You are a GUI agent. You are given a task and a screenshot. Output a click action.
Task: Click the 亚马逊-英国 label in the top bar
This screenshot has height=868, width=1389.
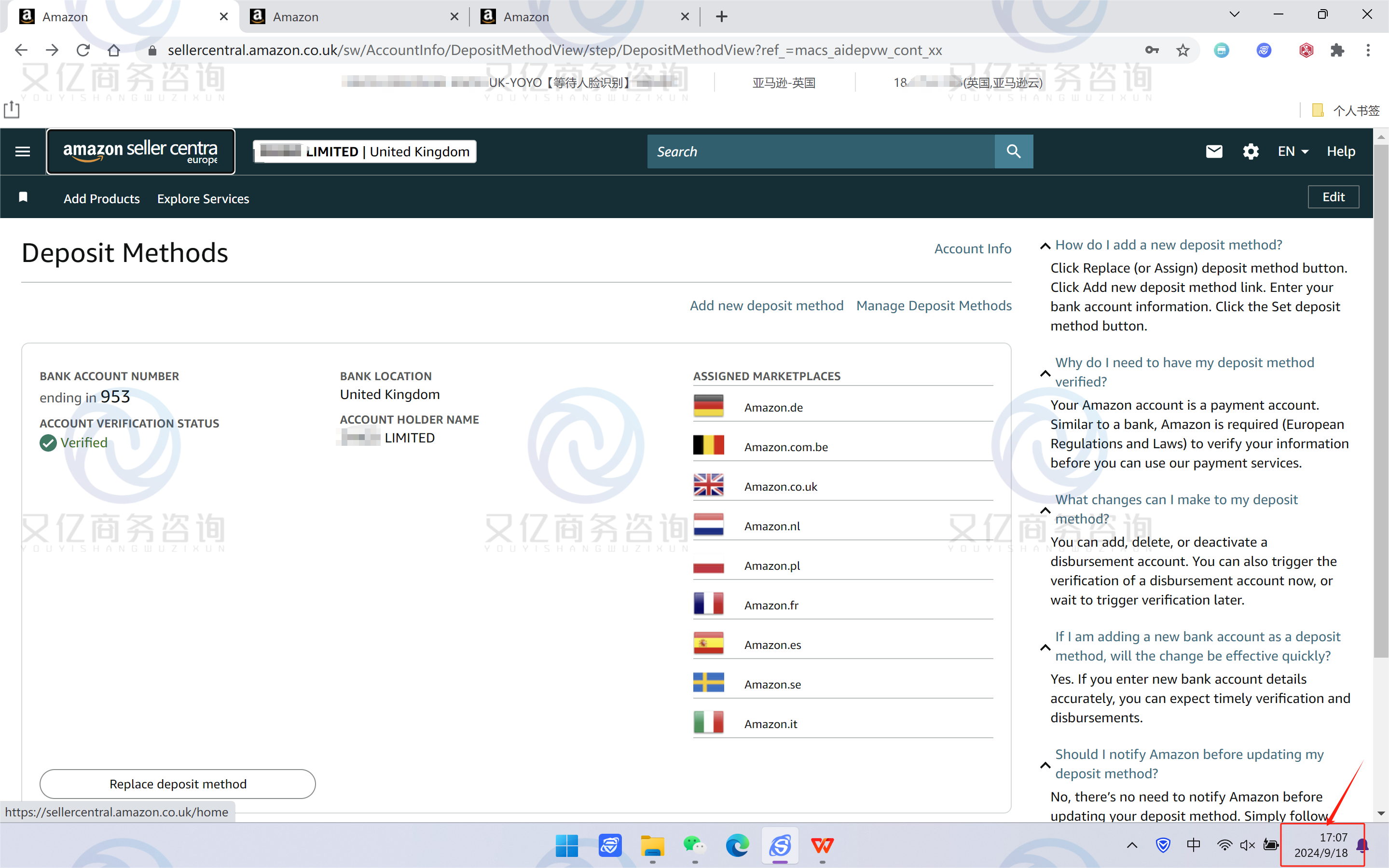(x=784, y=83)
